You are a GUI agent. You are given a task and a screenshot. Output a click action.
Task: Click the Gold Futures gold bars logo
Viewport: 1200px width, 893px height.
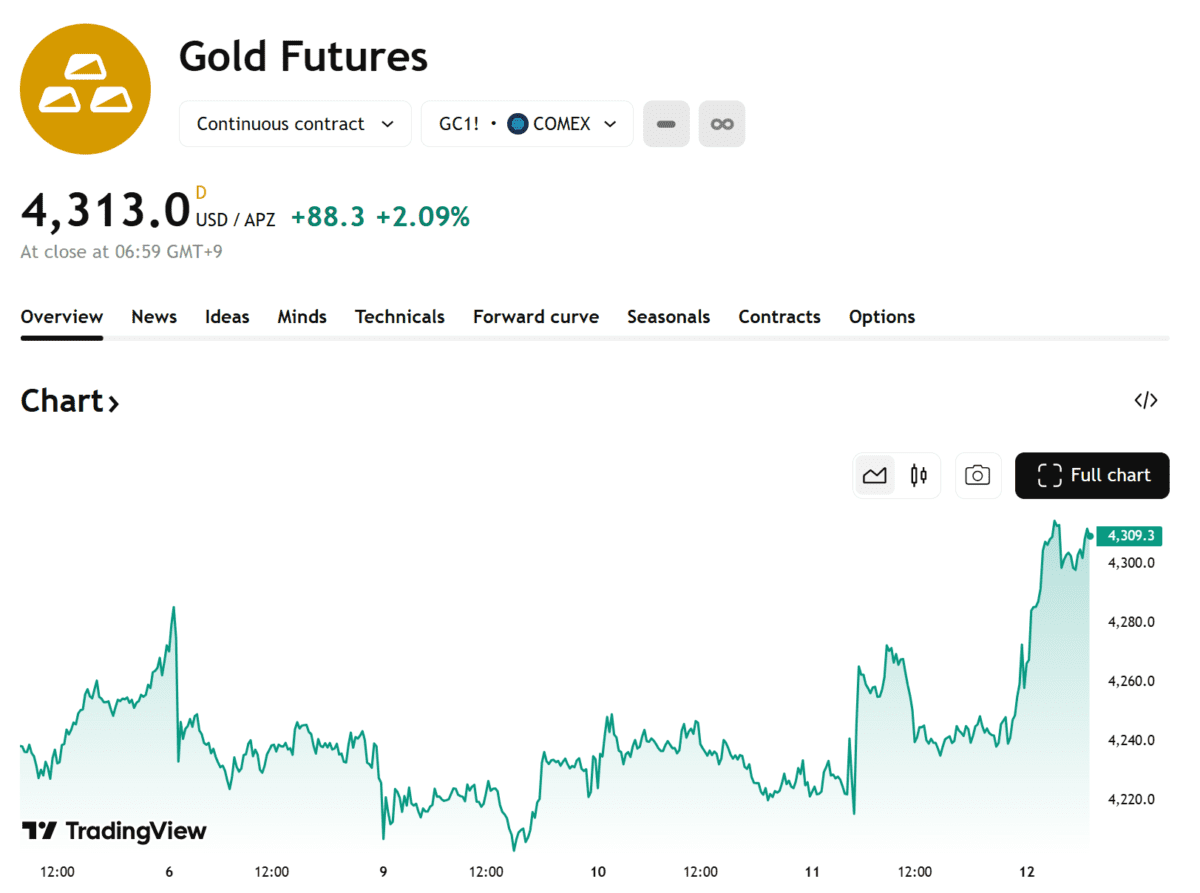click(85, 90)
